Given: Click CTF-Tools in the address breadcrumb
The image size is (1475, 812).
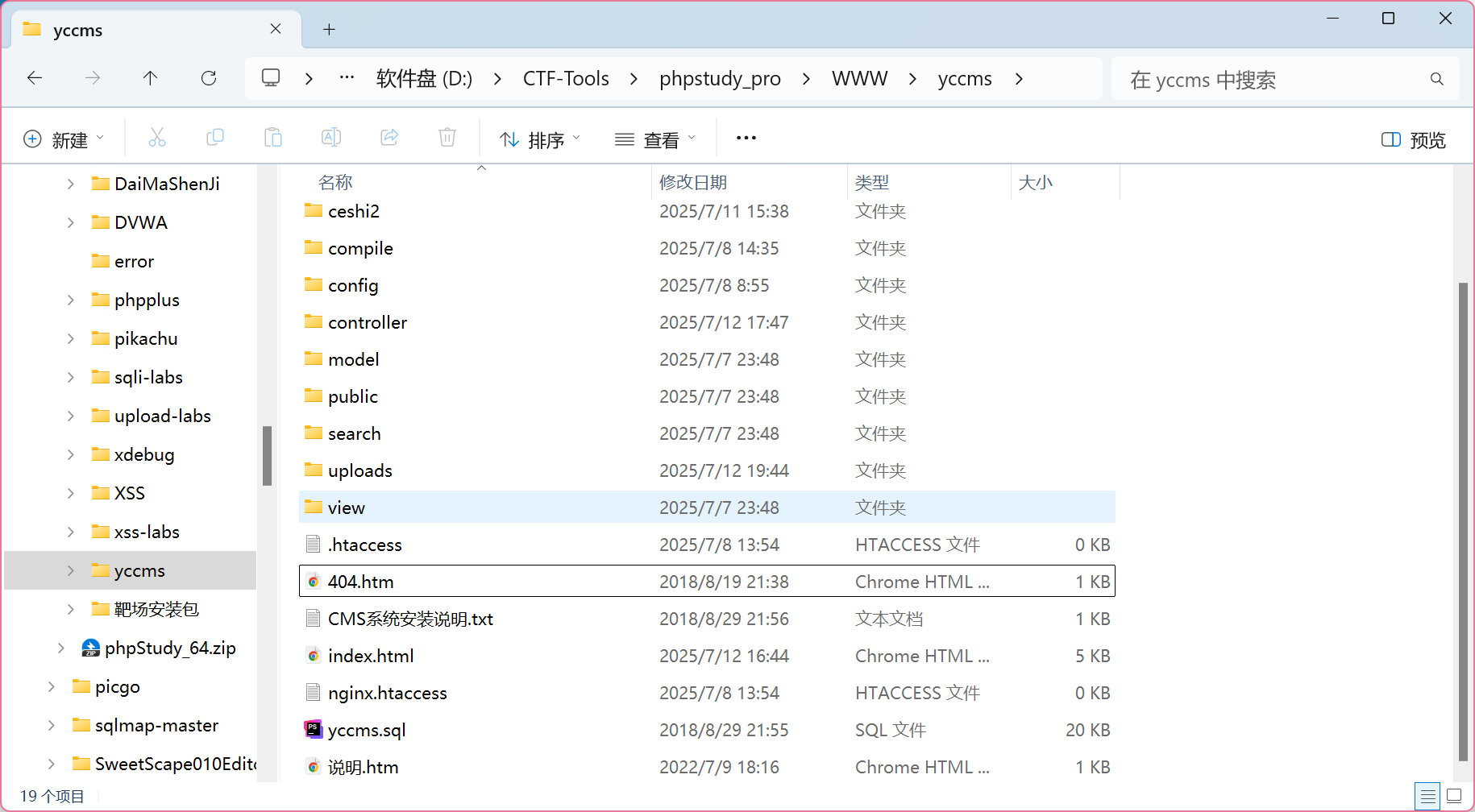Looking at the screenshot, I should tap(566, 78).
